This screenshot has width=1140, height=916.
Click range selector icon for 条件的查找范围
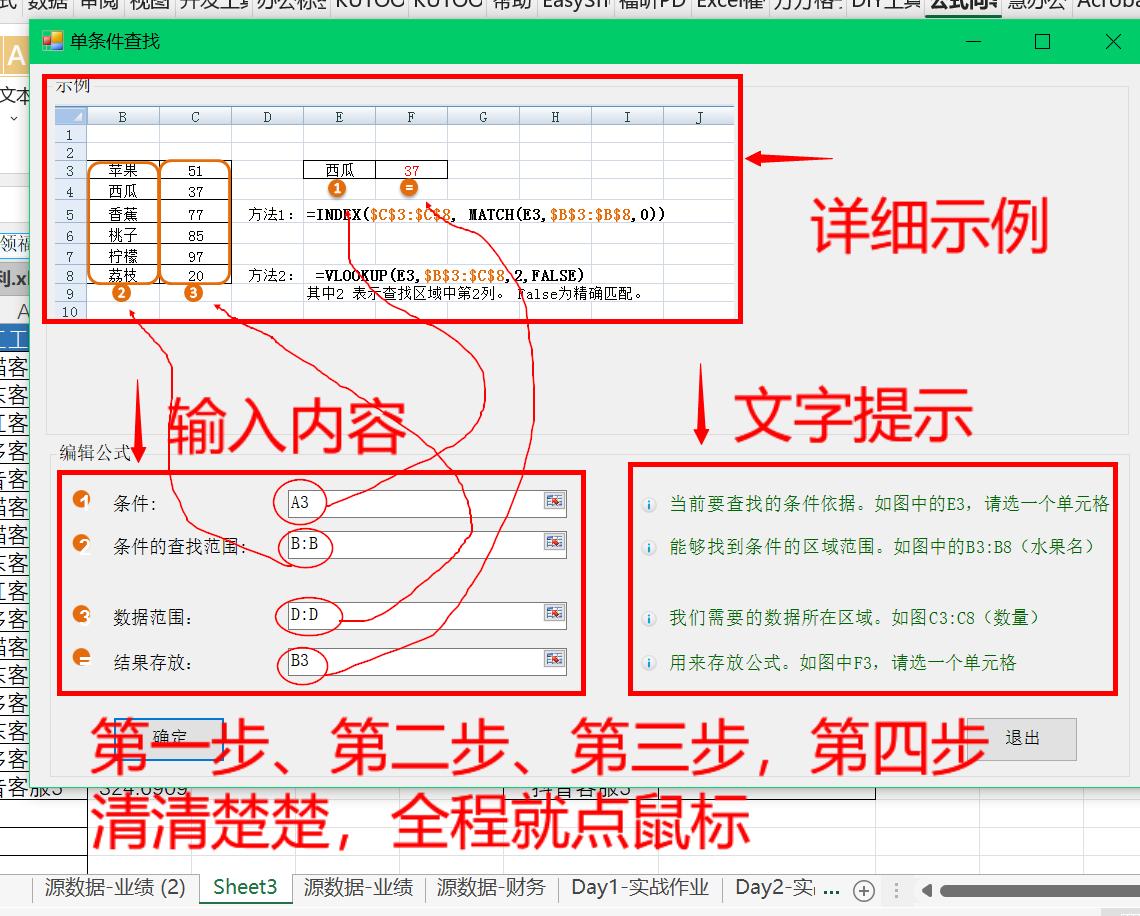[x=554, y=542]
